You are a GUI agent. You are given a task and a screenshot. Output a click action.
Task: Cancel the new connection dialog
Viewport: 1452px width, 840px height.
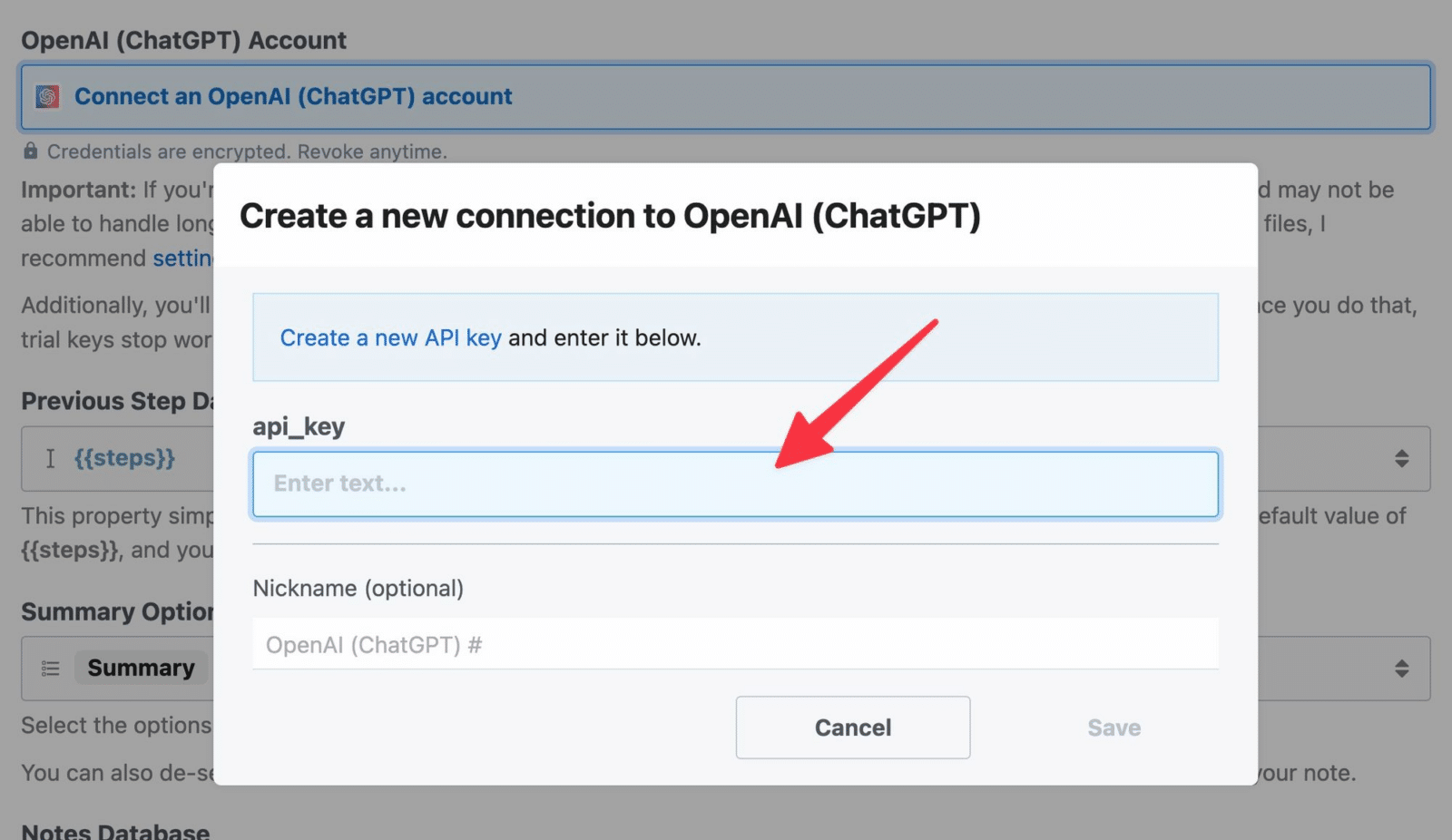coord(851,727)
